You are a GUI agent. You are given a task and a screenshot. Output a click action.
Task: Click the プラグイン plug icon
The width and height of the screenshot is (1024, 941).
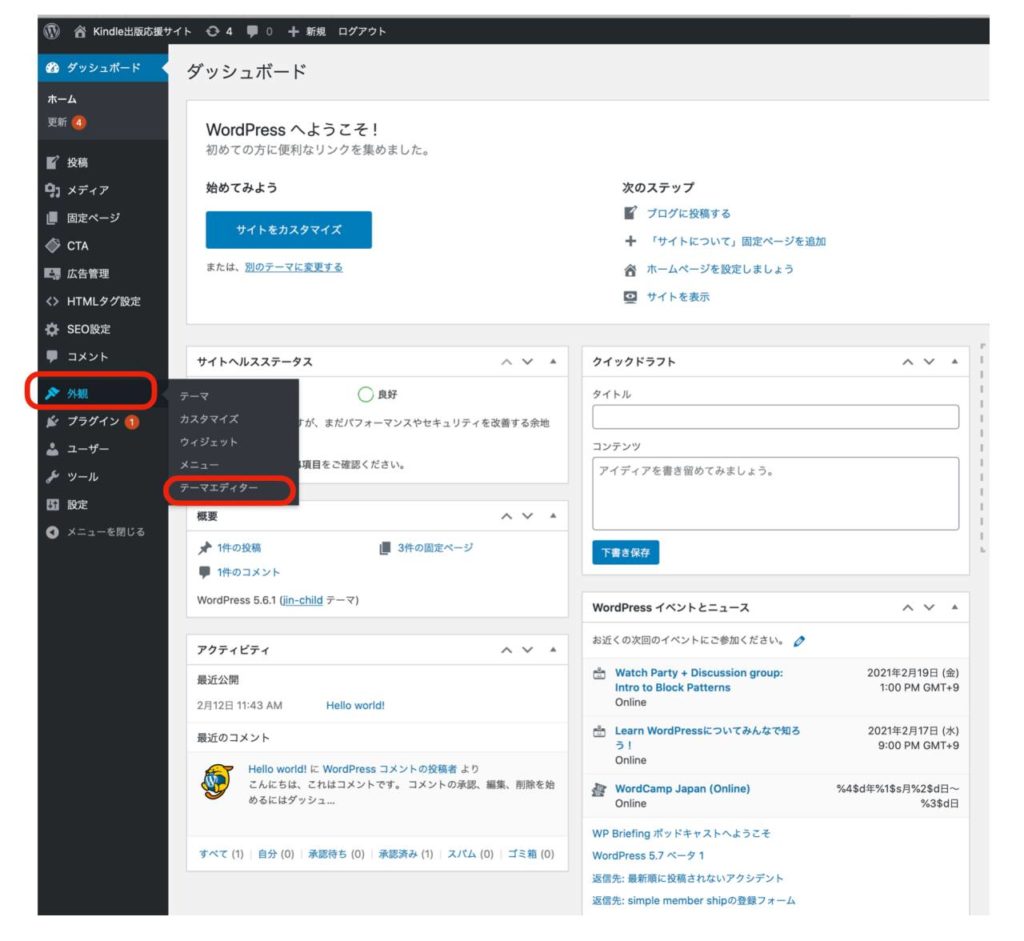[x=52, y=421]
